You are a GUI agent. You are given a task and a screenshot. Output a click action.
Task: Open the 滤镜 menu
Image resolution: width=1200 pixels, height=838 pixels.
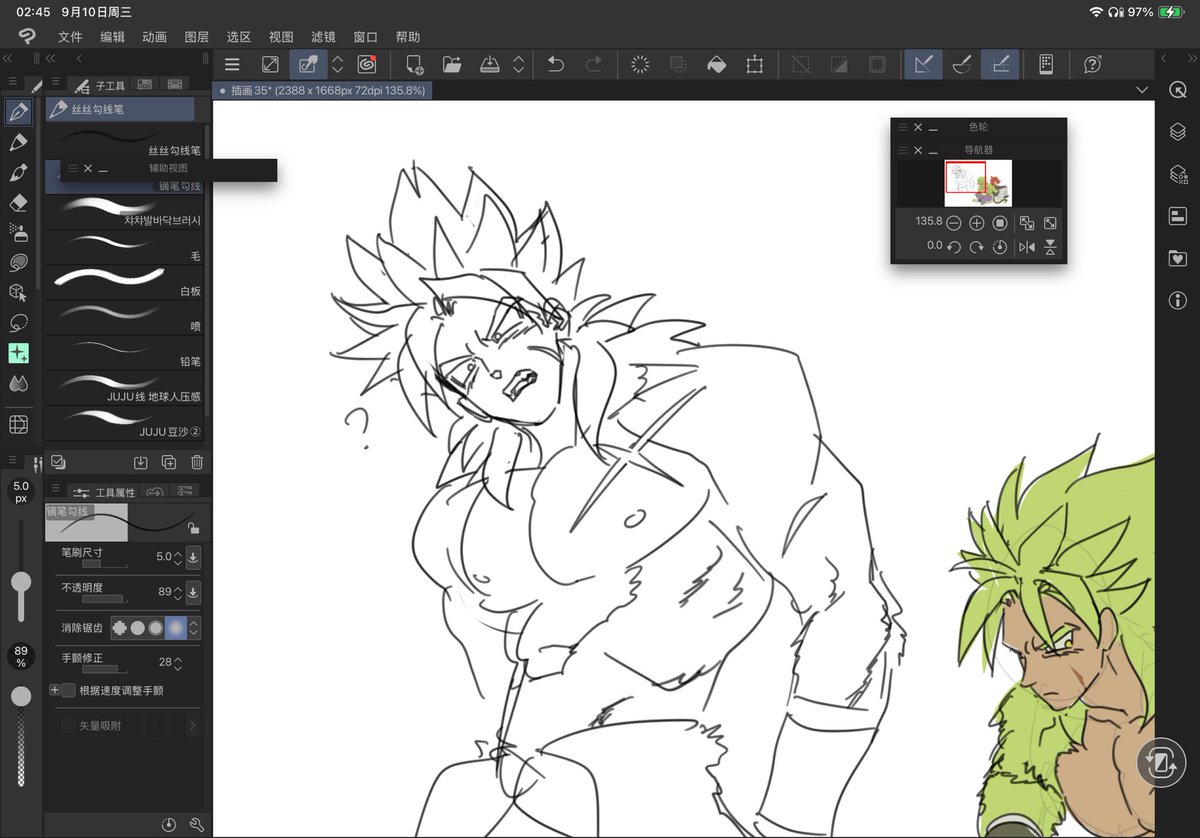point(323,37)
